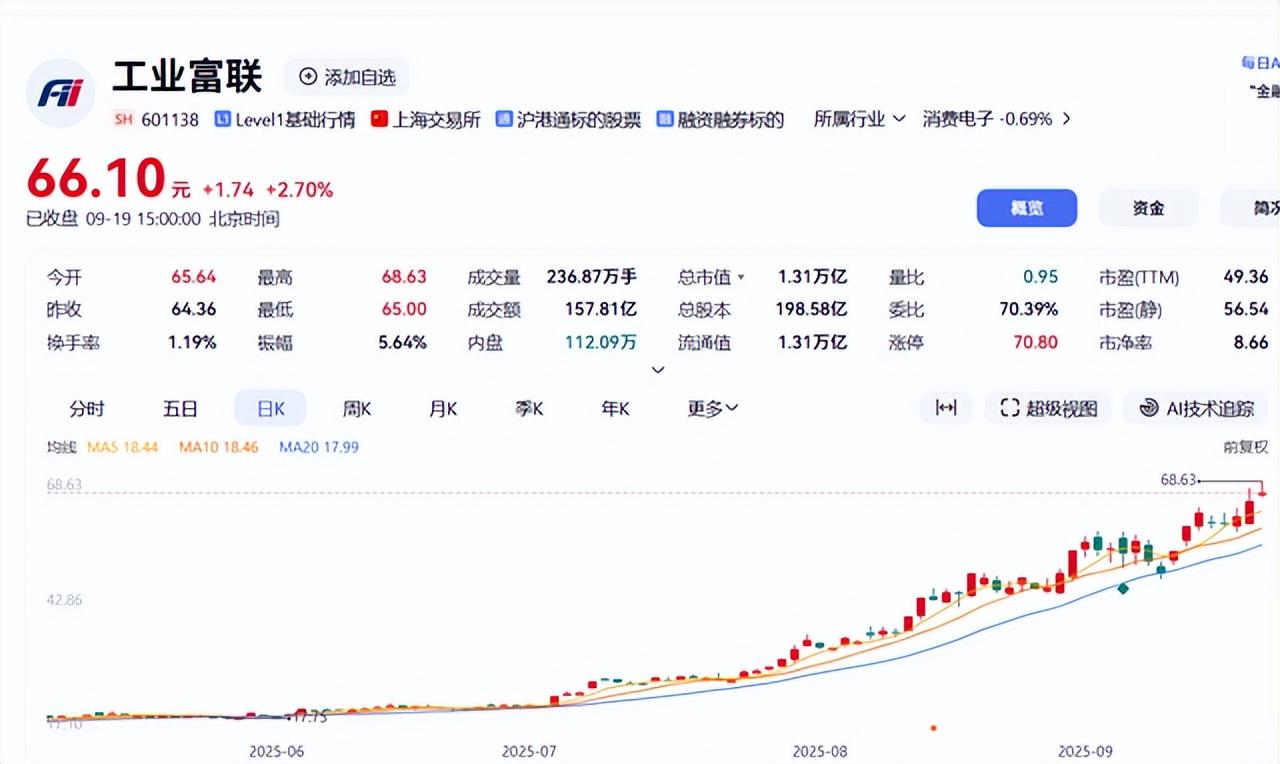Click the chart width toggle icon
This screenshot has height=764, width=1280.
[x=946, y=407]
